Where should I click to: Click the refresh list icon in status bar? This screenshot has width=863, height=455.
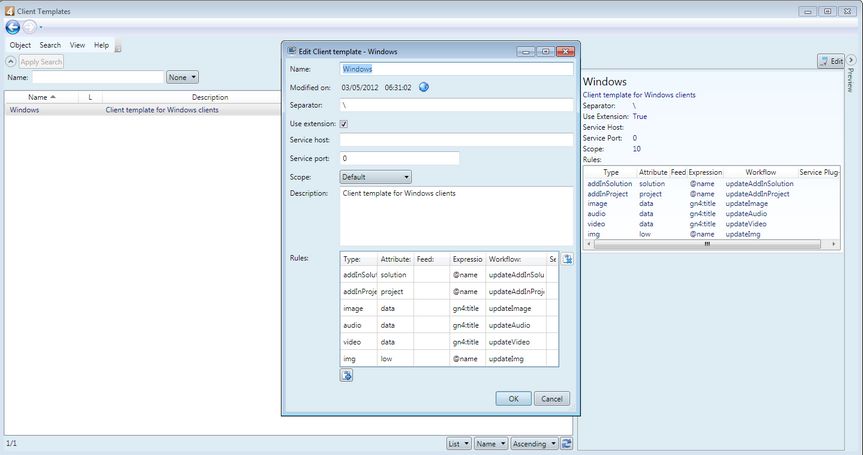(x=566, y=443)
